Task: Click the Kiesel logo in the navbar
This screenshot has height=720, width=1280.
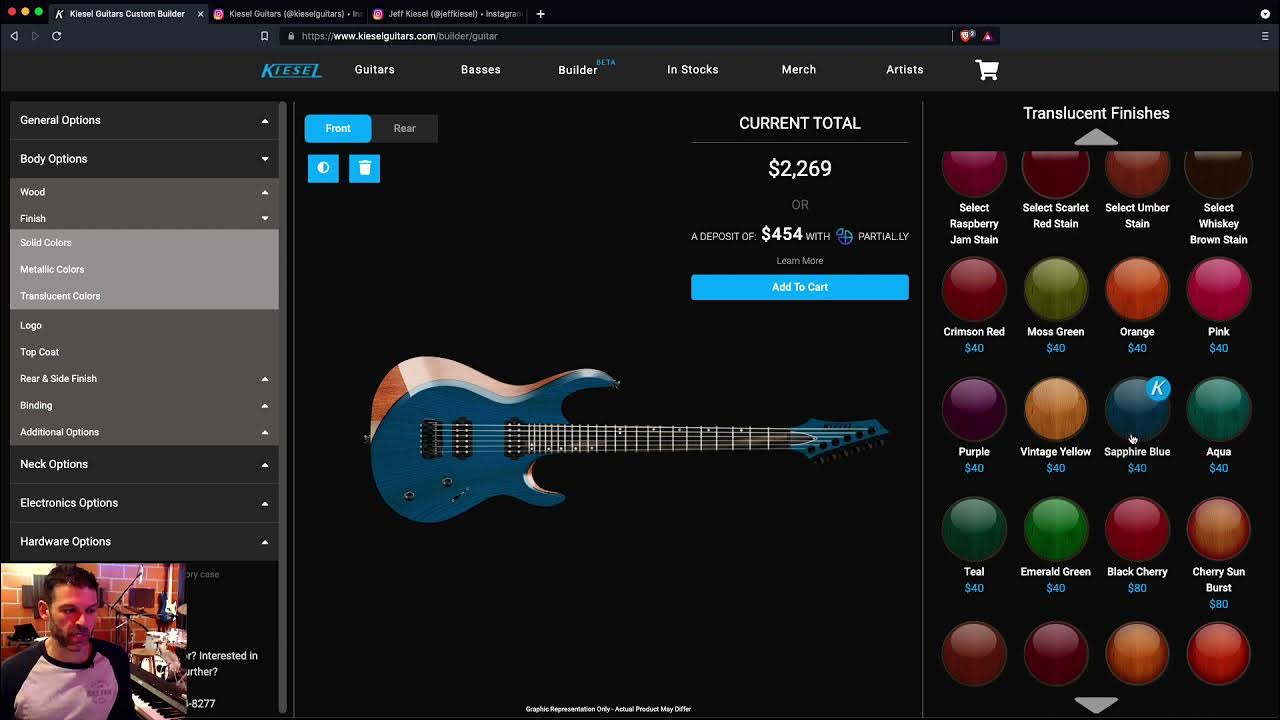Action: click(291, 70)
